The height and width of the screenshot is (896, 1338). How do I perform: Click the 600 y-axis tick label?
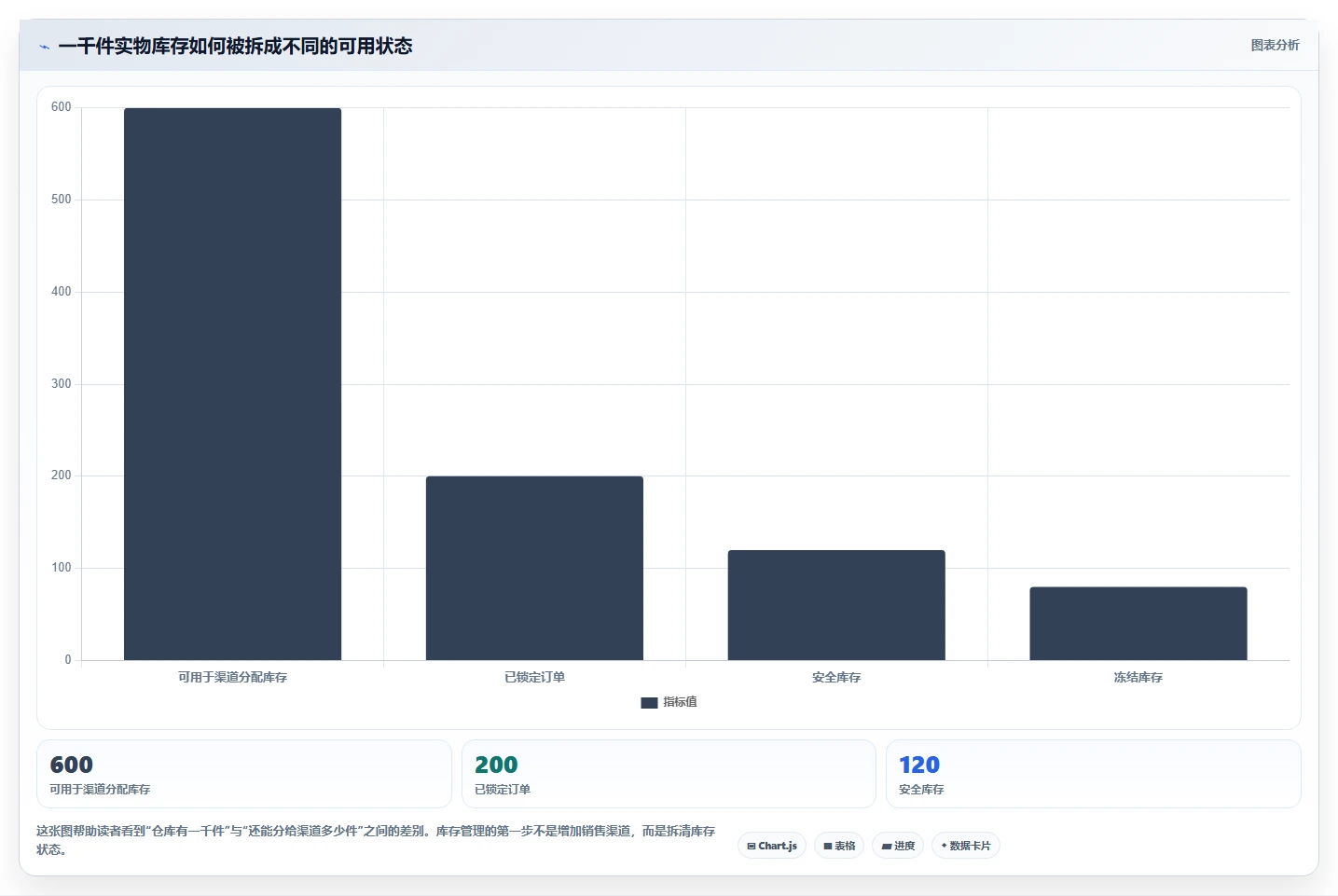point(62,107)
